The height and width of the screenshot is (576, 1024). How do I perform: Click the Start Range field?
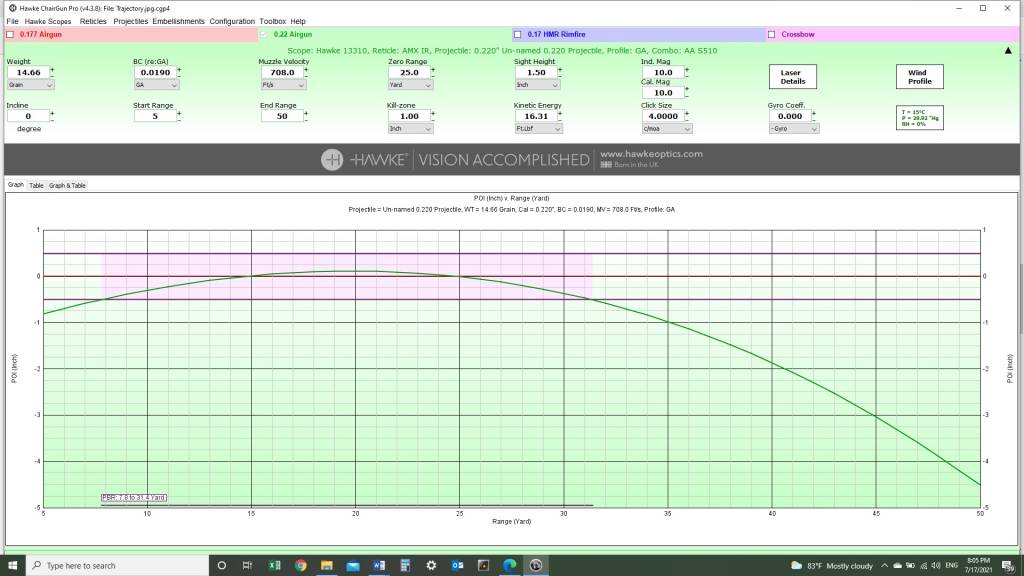click(155, 116)
